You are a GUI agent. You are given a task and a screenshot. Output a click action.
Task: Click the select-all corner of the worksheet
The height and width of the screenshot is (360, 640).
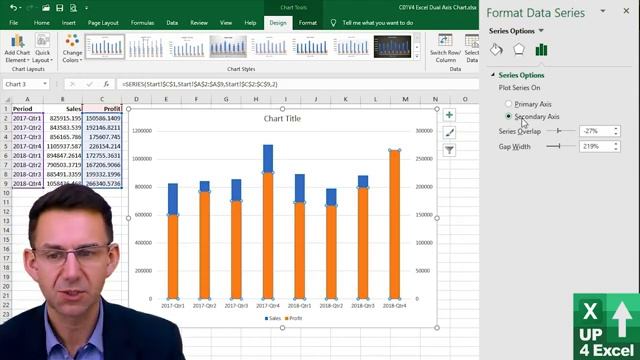click(7, 99)
